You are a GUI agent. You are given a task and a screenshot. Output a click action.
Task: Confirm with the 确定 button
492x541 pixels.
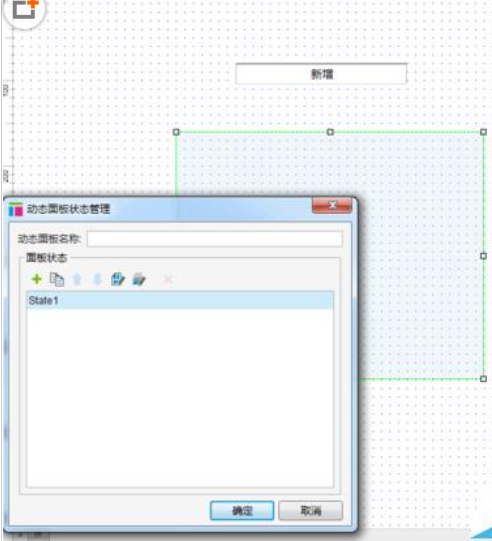tap(242, 511)
